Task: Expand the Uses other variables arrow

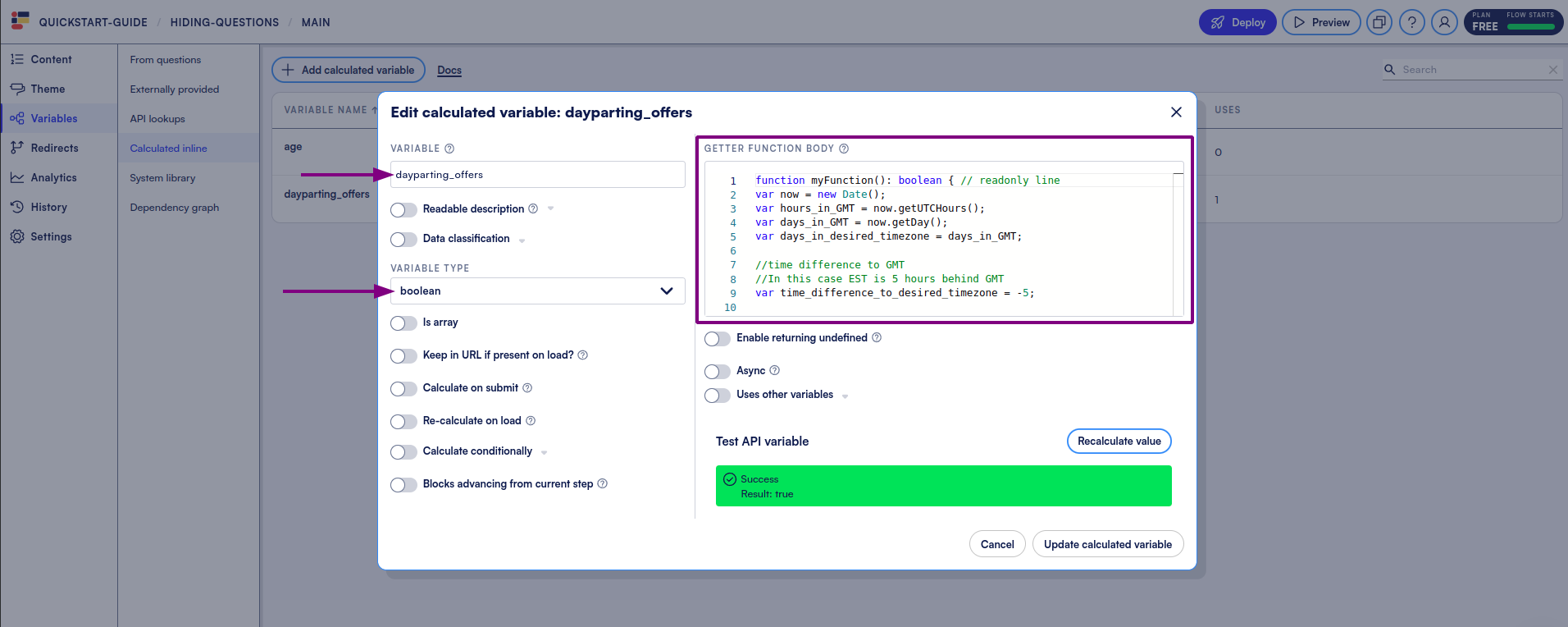Action: pyautogui.click(x=846, y=396)
